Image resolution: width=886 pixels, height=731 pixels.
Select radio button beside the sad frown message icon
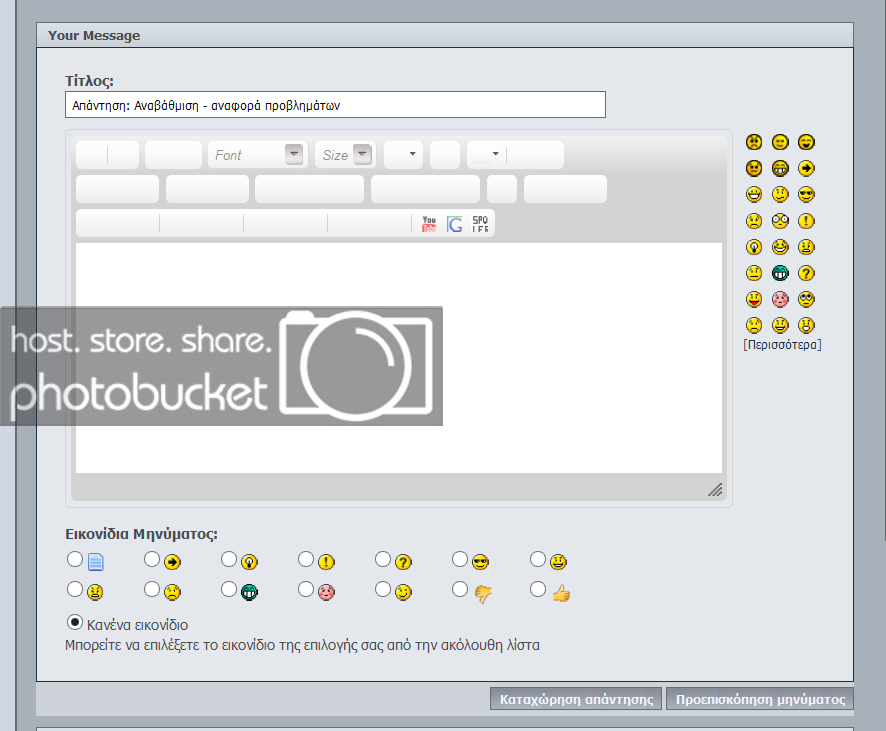coord(151,589)
